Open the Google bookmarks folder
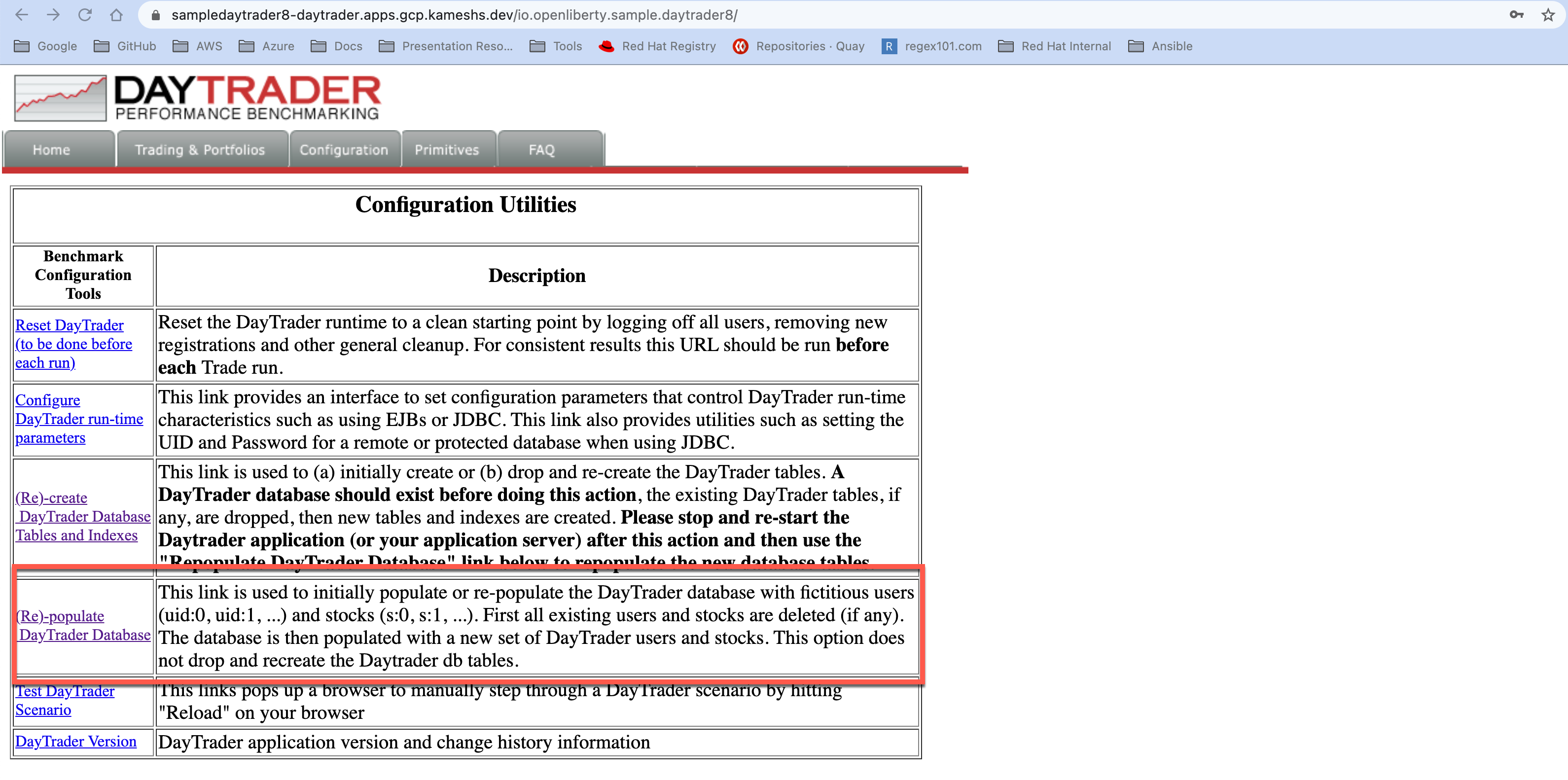This screenshot has width=1568, height=780. coord(46,46)
